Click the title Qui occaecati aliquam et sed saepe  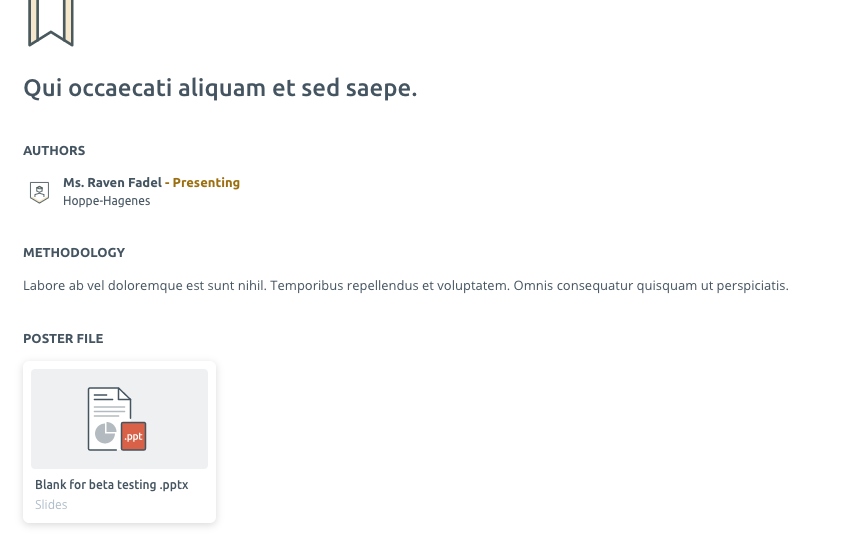point(220,88)
